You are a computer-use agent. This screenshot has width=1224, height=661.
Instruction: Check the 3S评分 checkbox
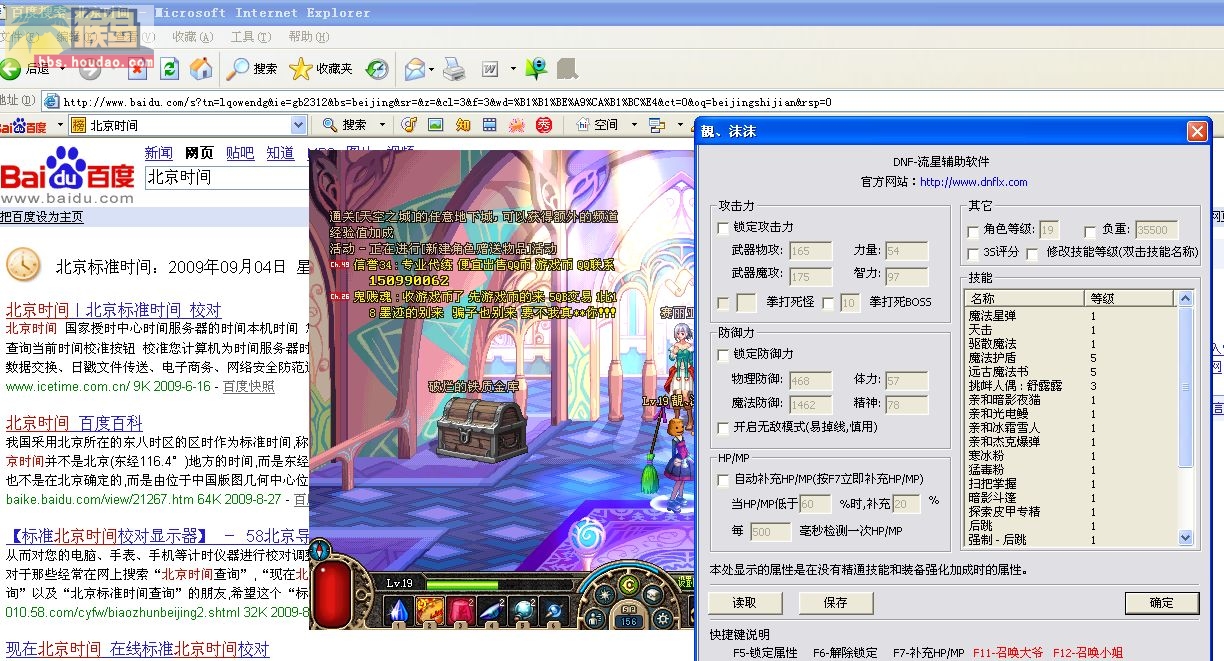tap(974, 253)
